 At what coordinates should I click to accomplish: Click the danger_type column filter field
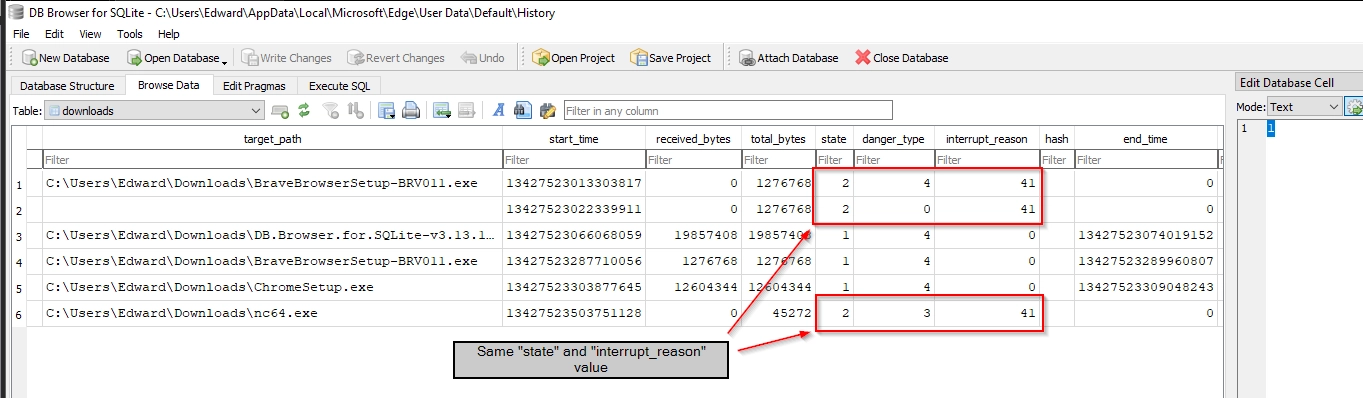click(893, 160)
